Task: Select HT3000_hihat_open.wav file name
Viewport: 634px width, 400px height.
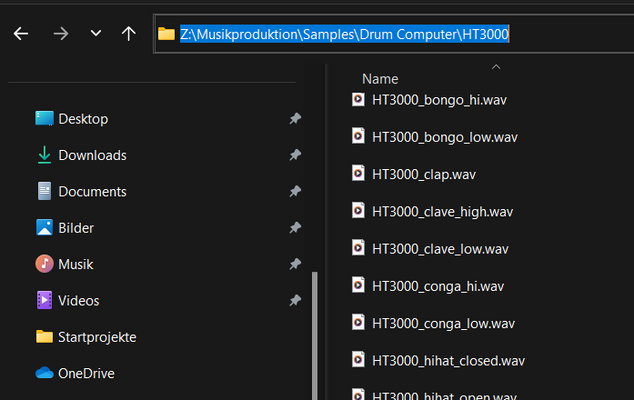Action: [444, 396]
